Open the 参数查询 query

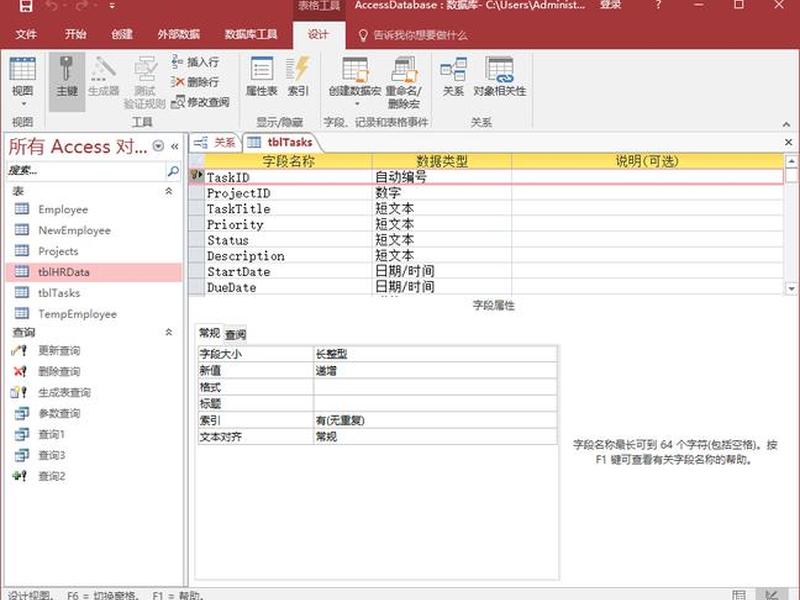click(x=59, y=413)
